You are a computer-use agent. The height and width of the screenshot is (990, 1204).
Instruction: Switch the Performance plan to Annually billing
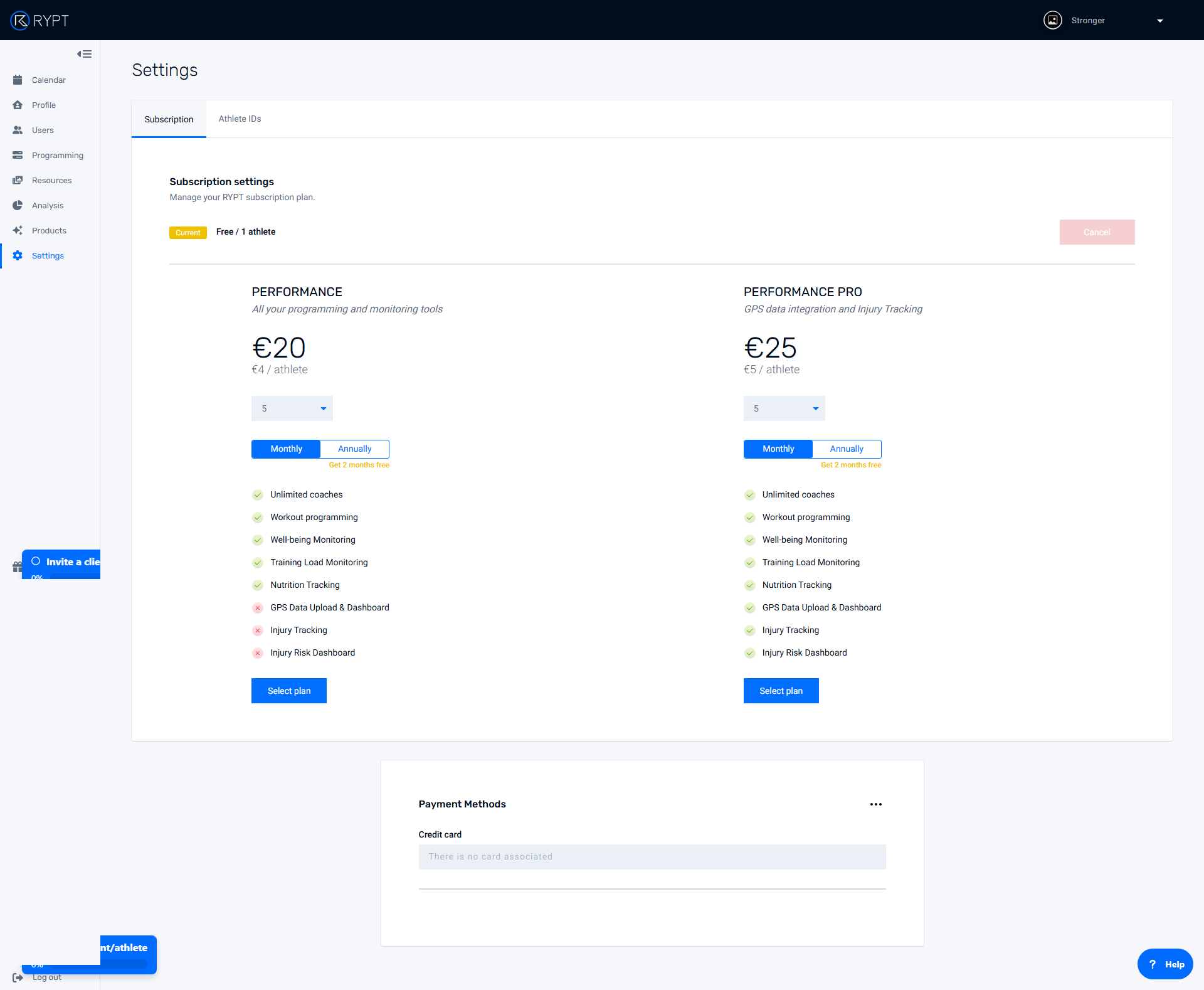click(354, 449)
